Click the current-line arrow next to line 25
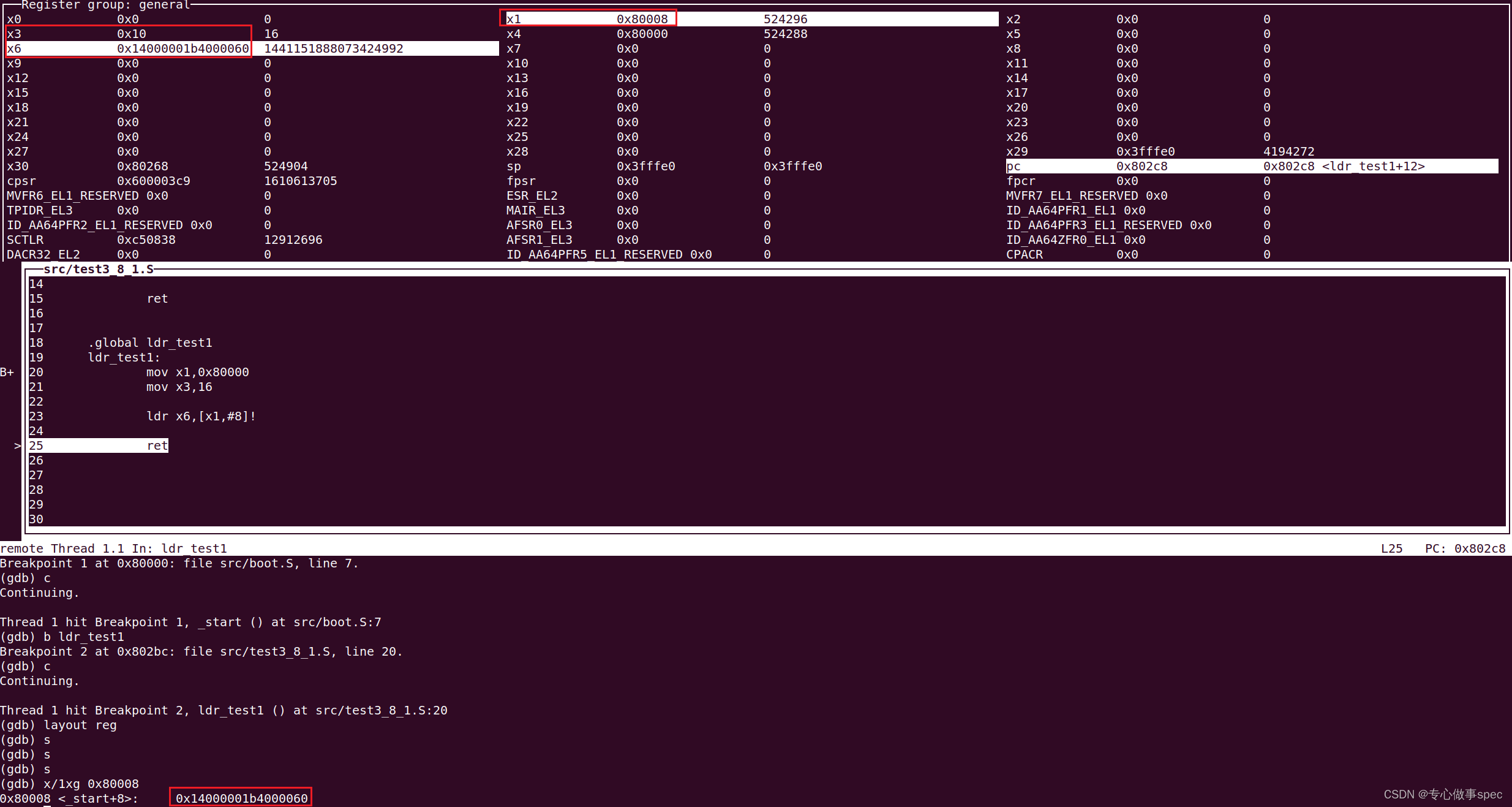This screenshot has height=807, width=1512. click(x=17, y=445)
